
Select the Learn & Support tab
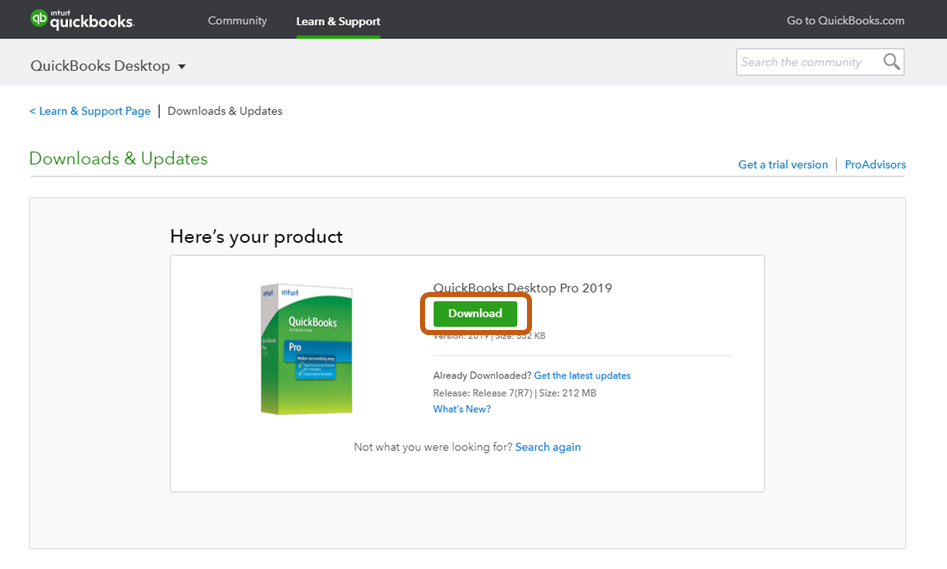338,21
